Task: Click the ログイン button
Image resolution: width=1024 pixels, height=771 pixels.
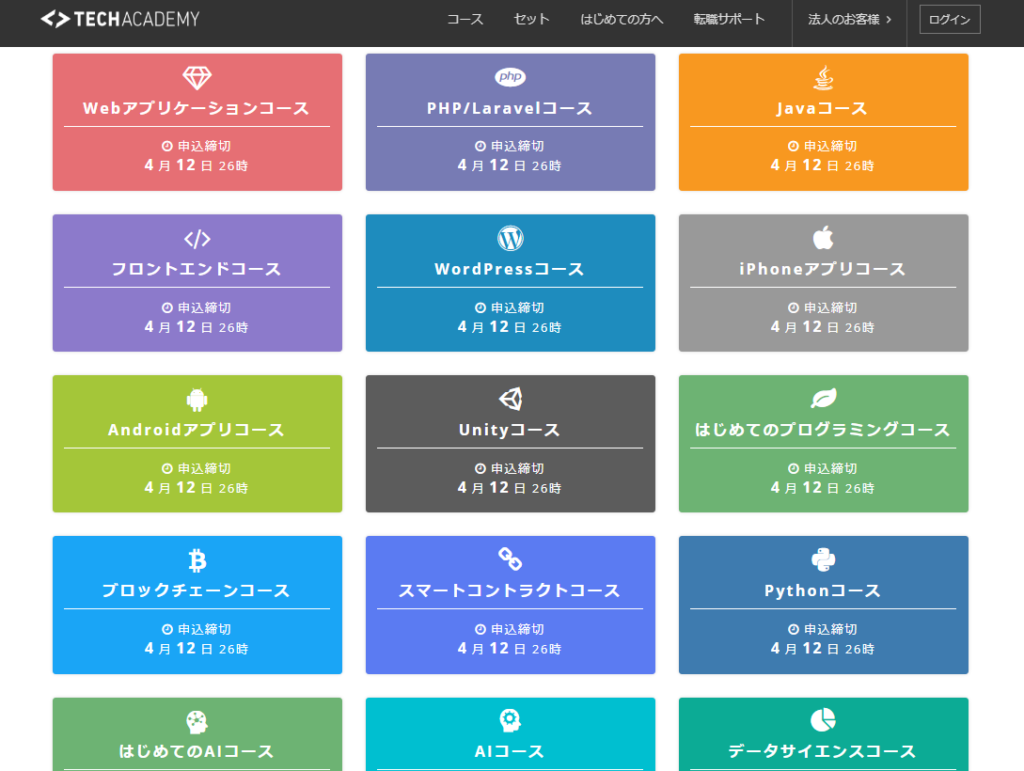Action: click(x=950, y=20)
